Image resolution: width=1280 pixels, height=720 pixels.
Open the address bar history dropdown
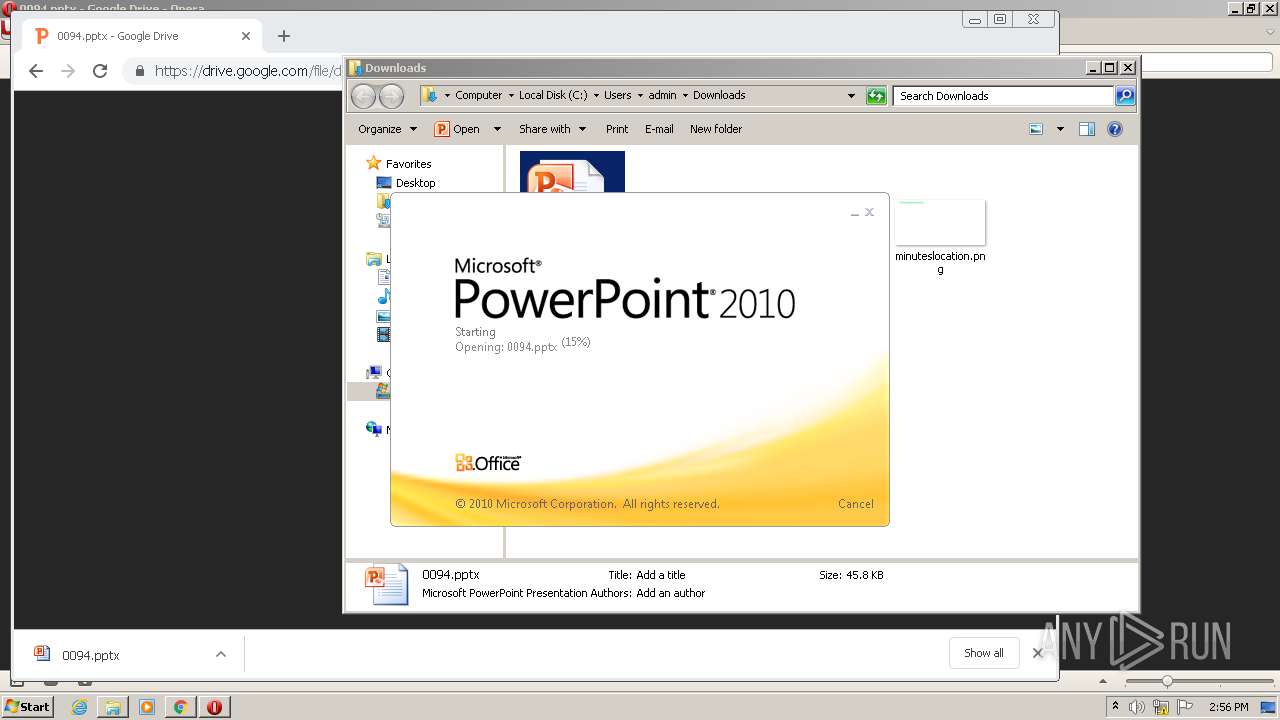coord(851,96)
